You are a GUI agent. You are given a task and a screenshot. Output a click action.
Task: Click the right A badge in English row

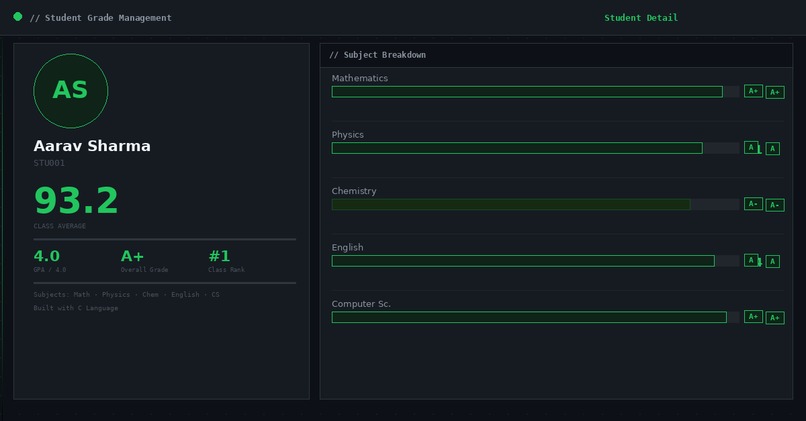[x=773, y=262]
